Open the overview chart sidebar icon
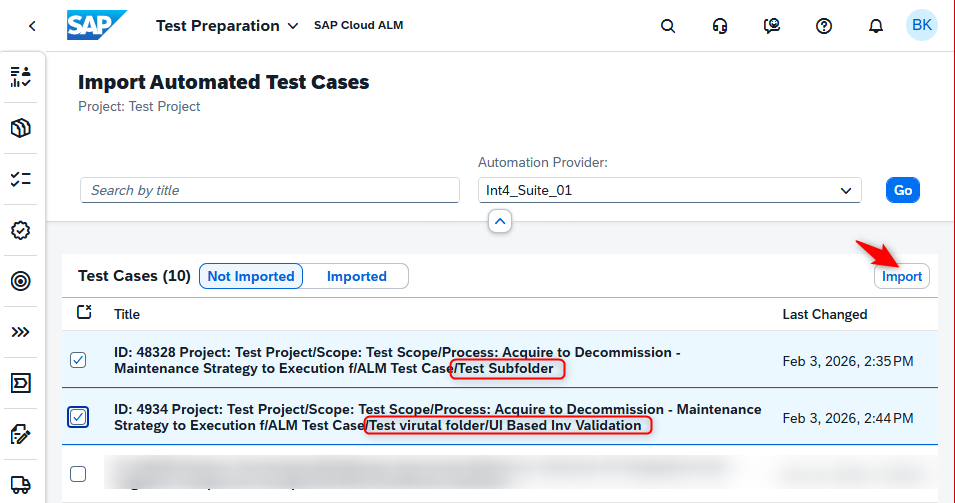955x503 pixels. (x=21, y=77)
